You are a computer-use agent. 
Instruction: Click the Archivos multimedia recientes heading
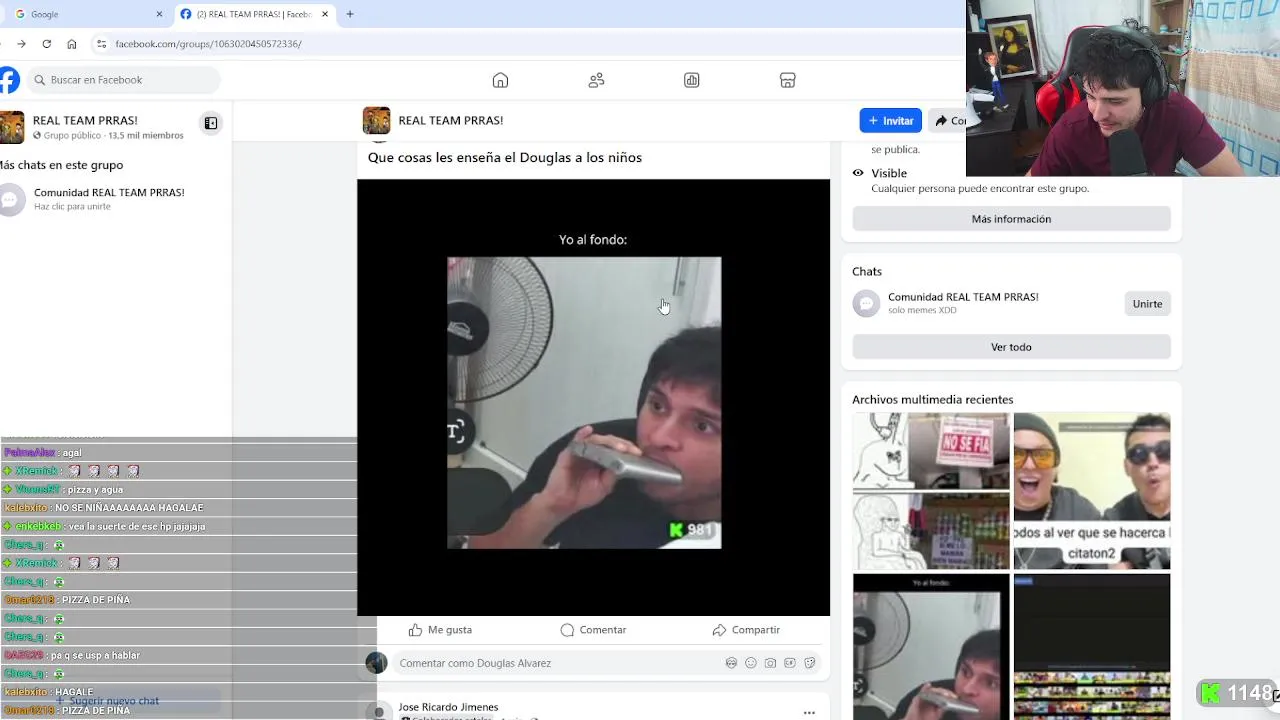point(932,399)
